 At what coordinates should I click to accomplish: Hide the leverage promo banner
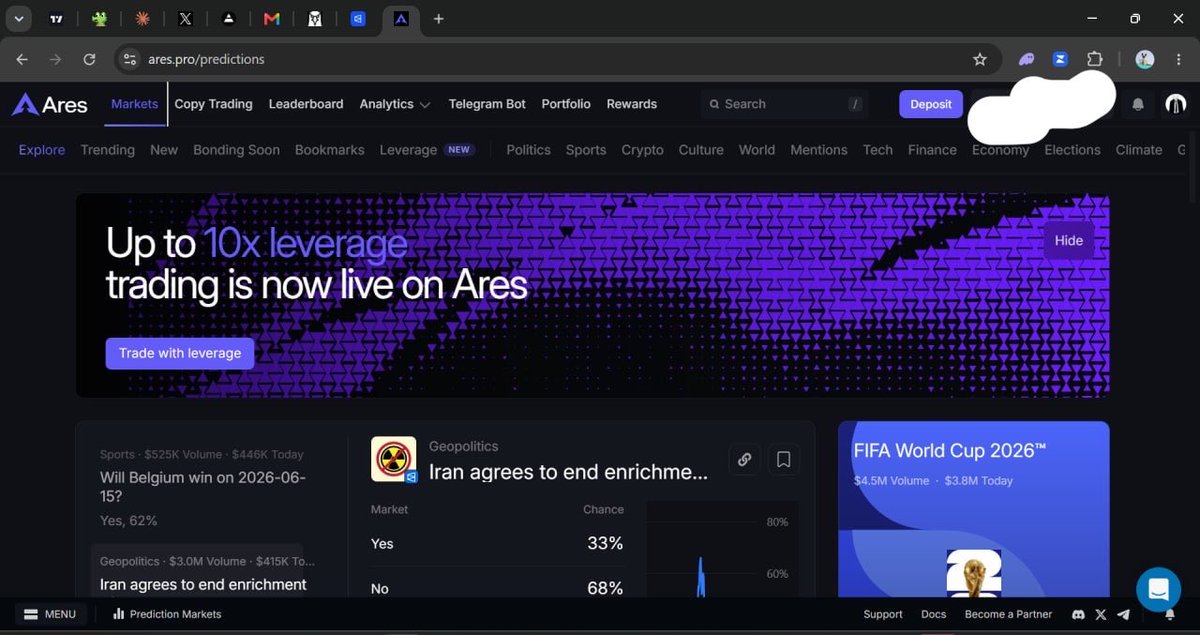coord(1069,240)
